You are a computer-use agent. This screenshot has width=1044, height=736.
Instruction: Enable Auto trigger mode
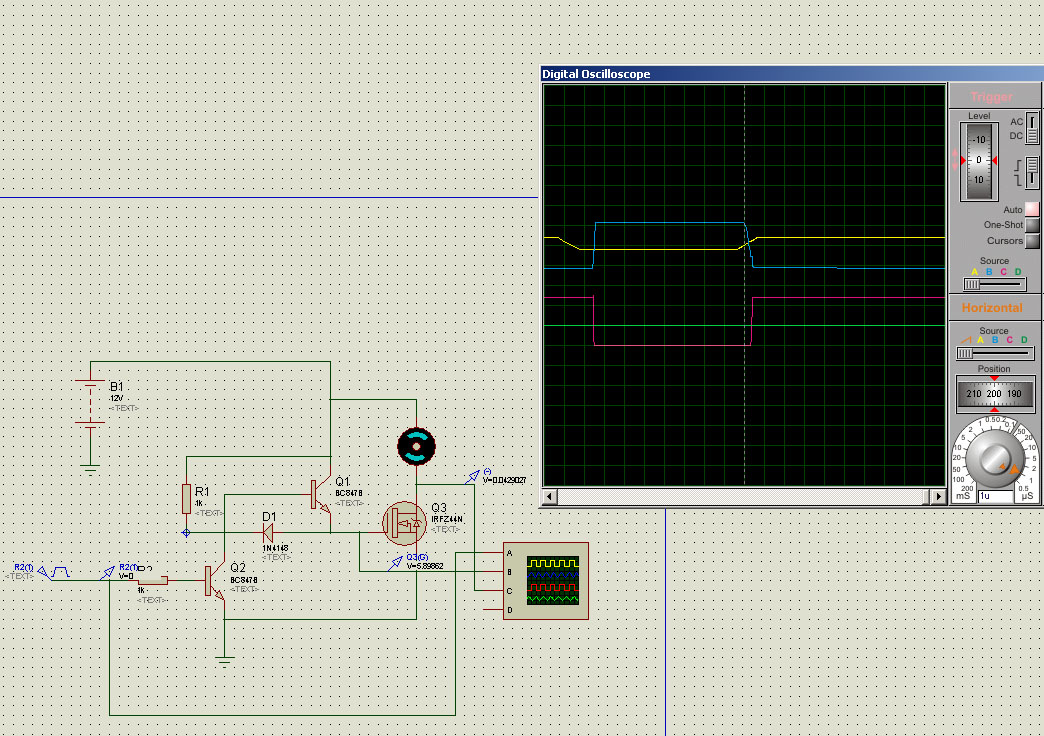click(1032, 210)
